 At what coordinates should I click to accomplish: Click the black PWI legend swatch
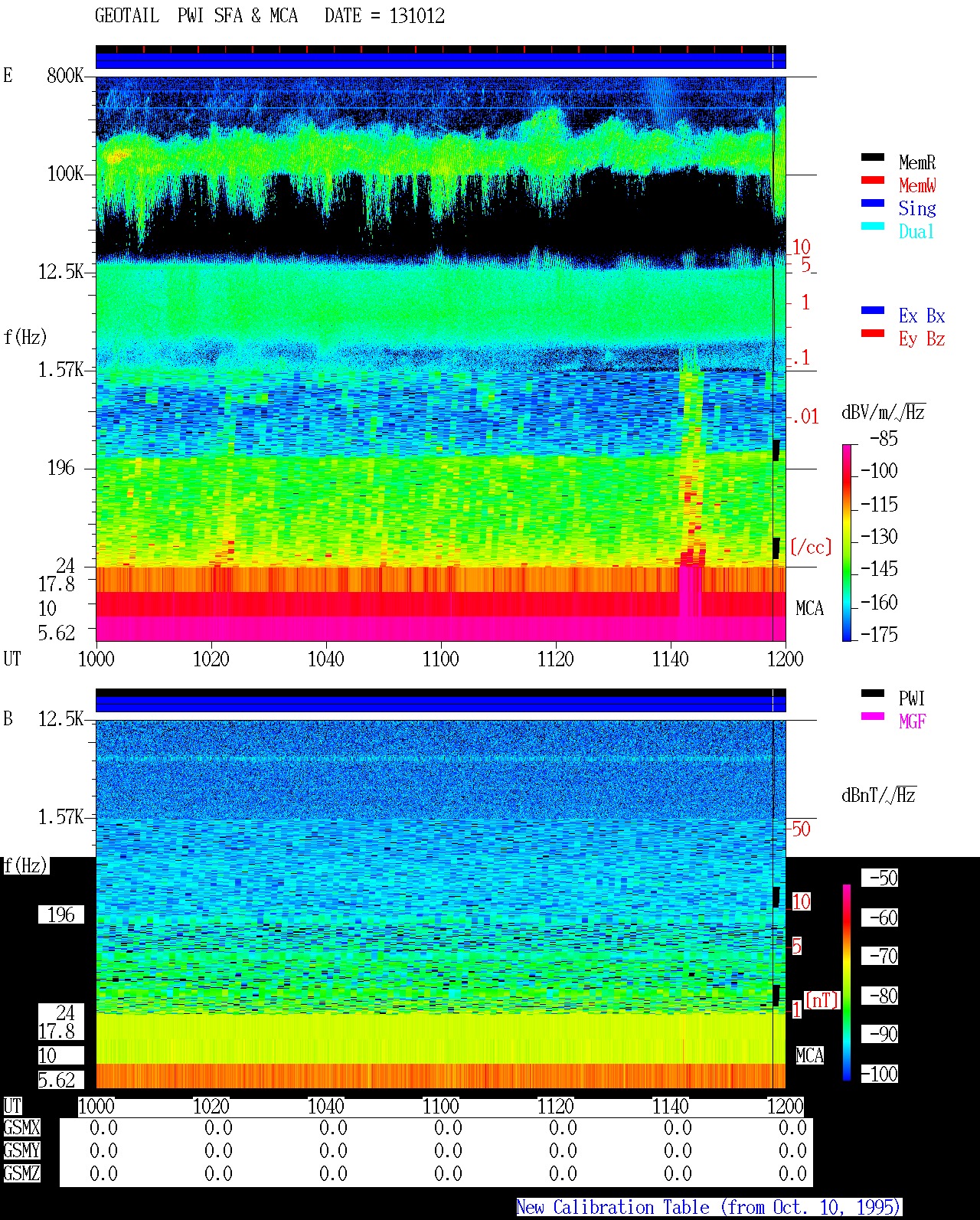[873, 694]
